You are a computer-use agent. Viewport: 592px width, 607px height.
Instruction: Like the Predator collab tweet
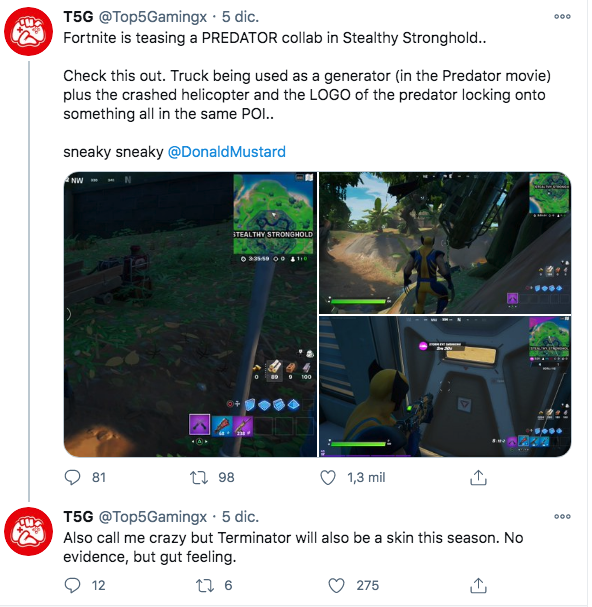pyautogui.click(x=328, y=477)
